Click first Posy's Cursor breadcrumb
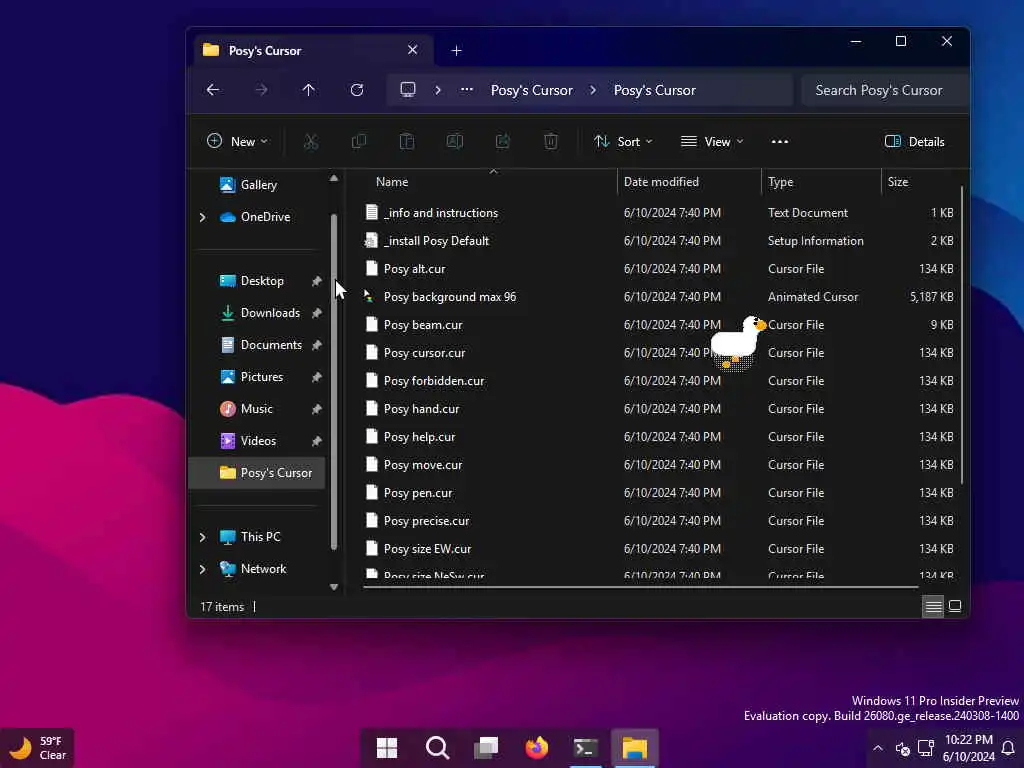 point(532,90)
